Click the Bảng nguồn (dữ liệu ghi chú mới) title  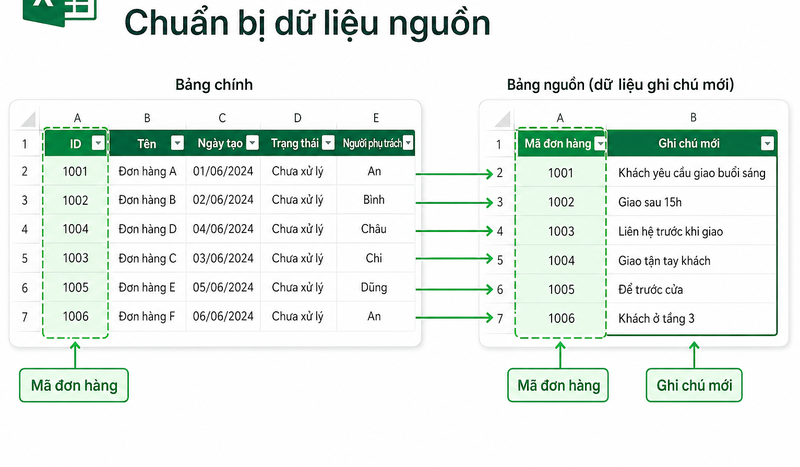(620, 84)
